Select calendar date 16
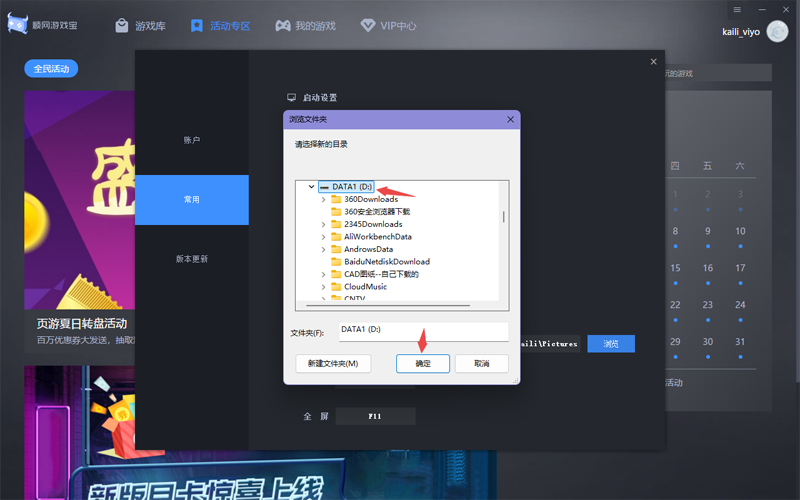The image size is (800, 500). tap(708, 268)
